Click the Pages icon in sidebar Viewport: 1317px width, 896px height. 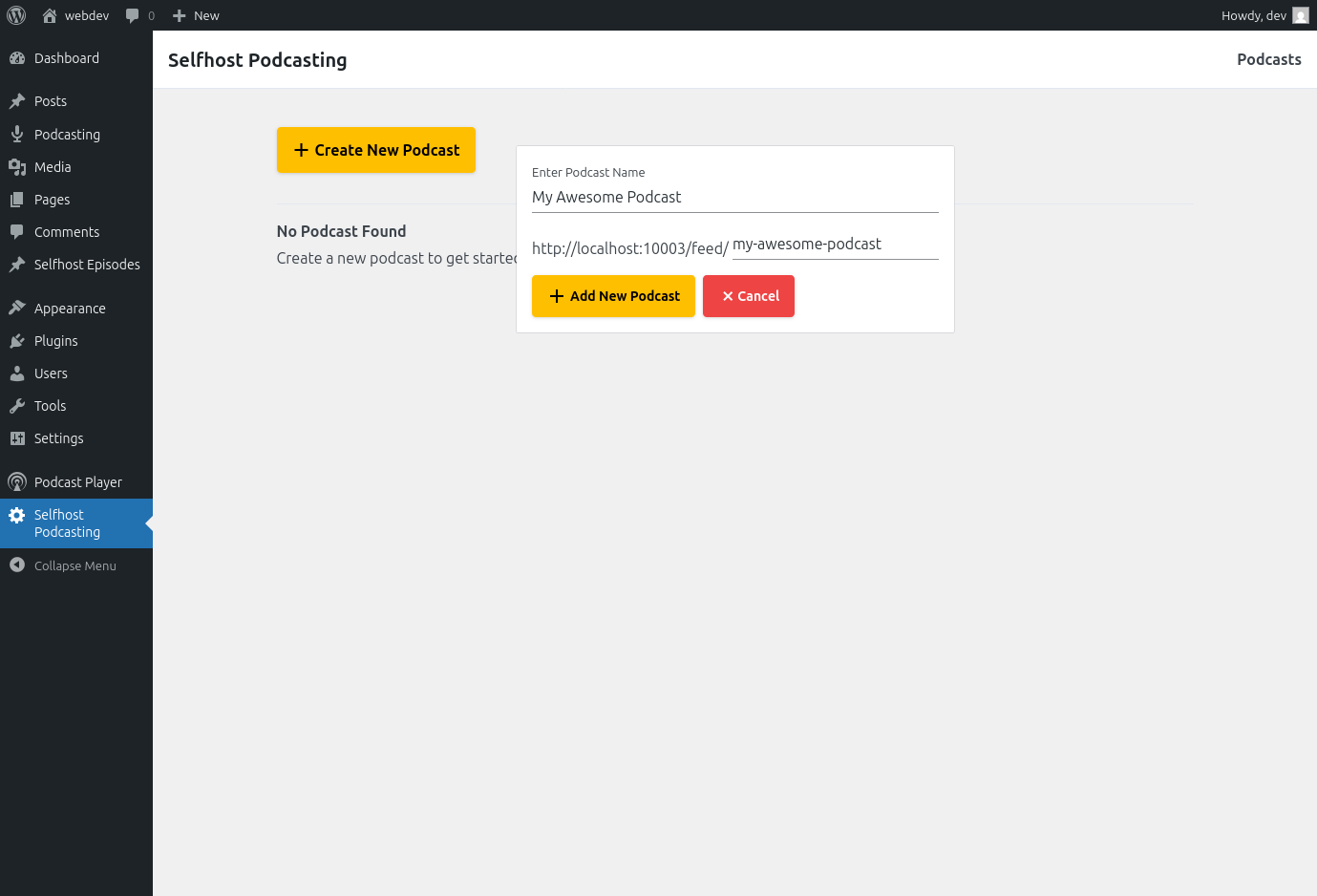pyautogui.click(x=17, y=200)
